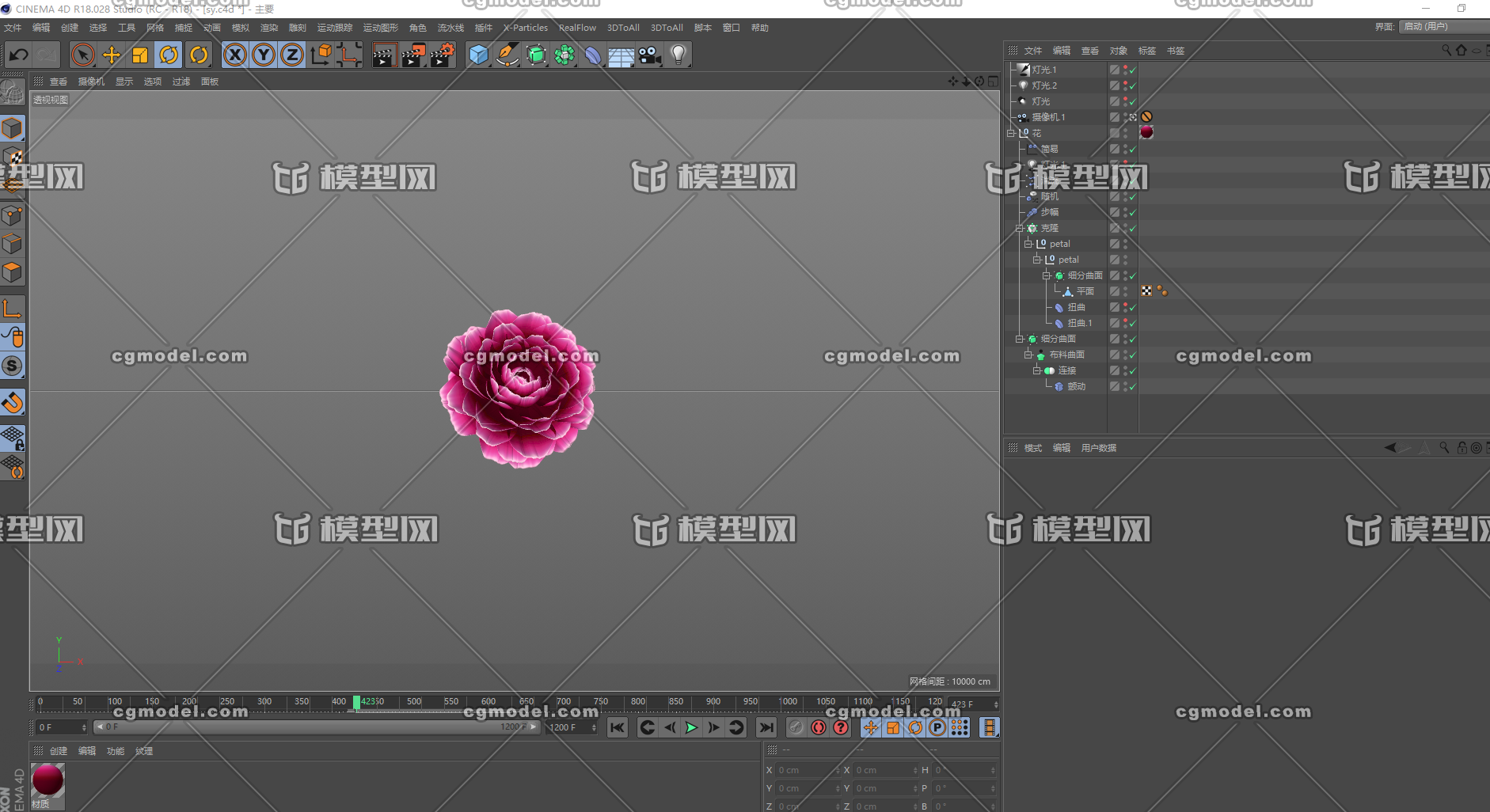Toggle enable checkmark for 简易
This screenshot has height=812, width=1490.
coord(1133,149)
